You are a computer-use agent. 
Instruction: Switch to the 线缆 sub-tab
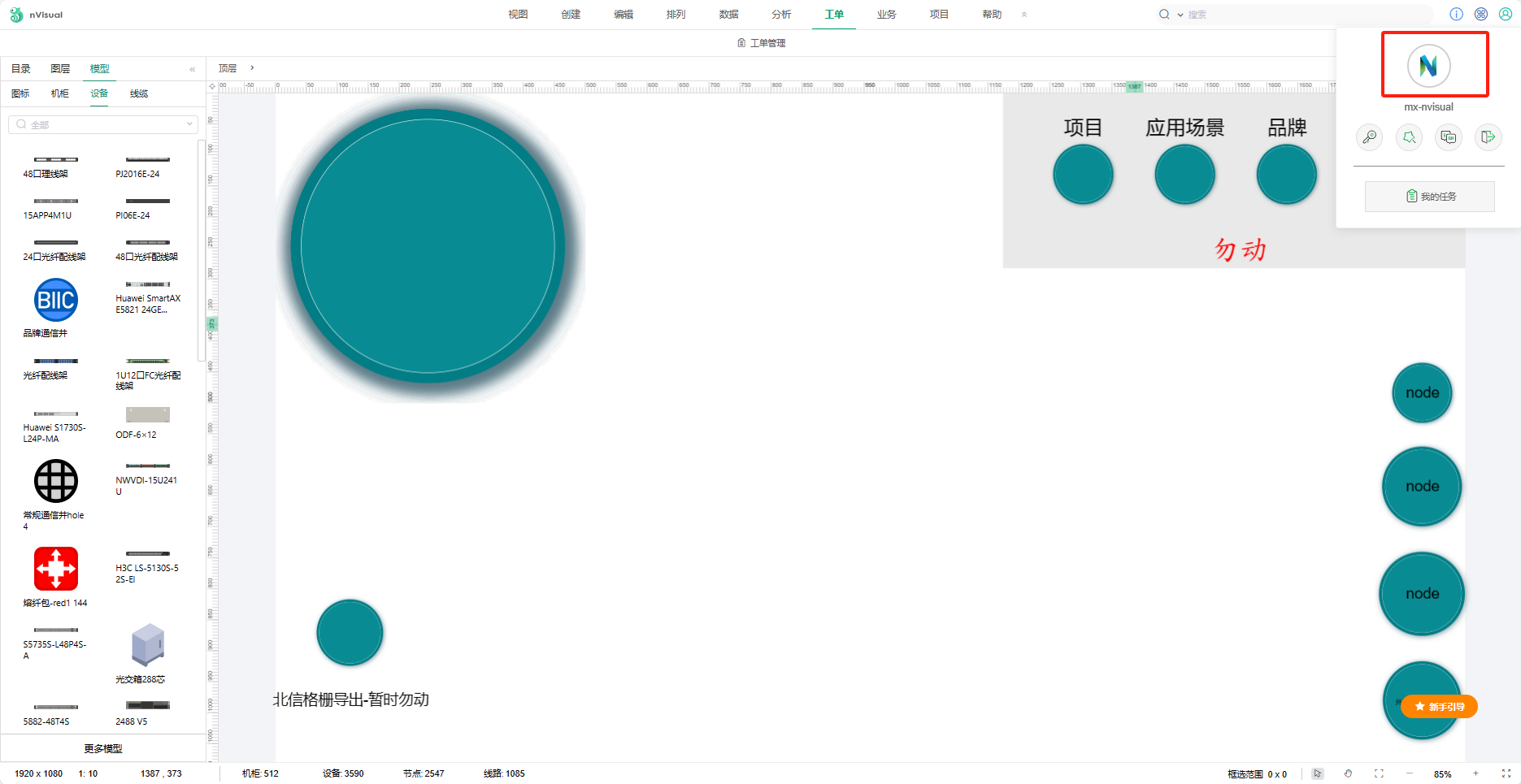click(139, 93)
